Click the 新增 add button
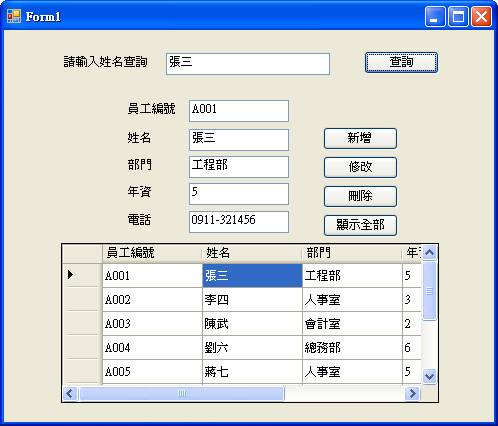This screenshot has height=426, width=498. (x=360, y=138)
